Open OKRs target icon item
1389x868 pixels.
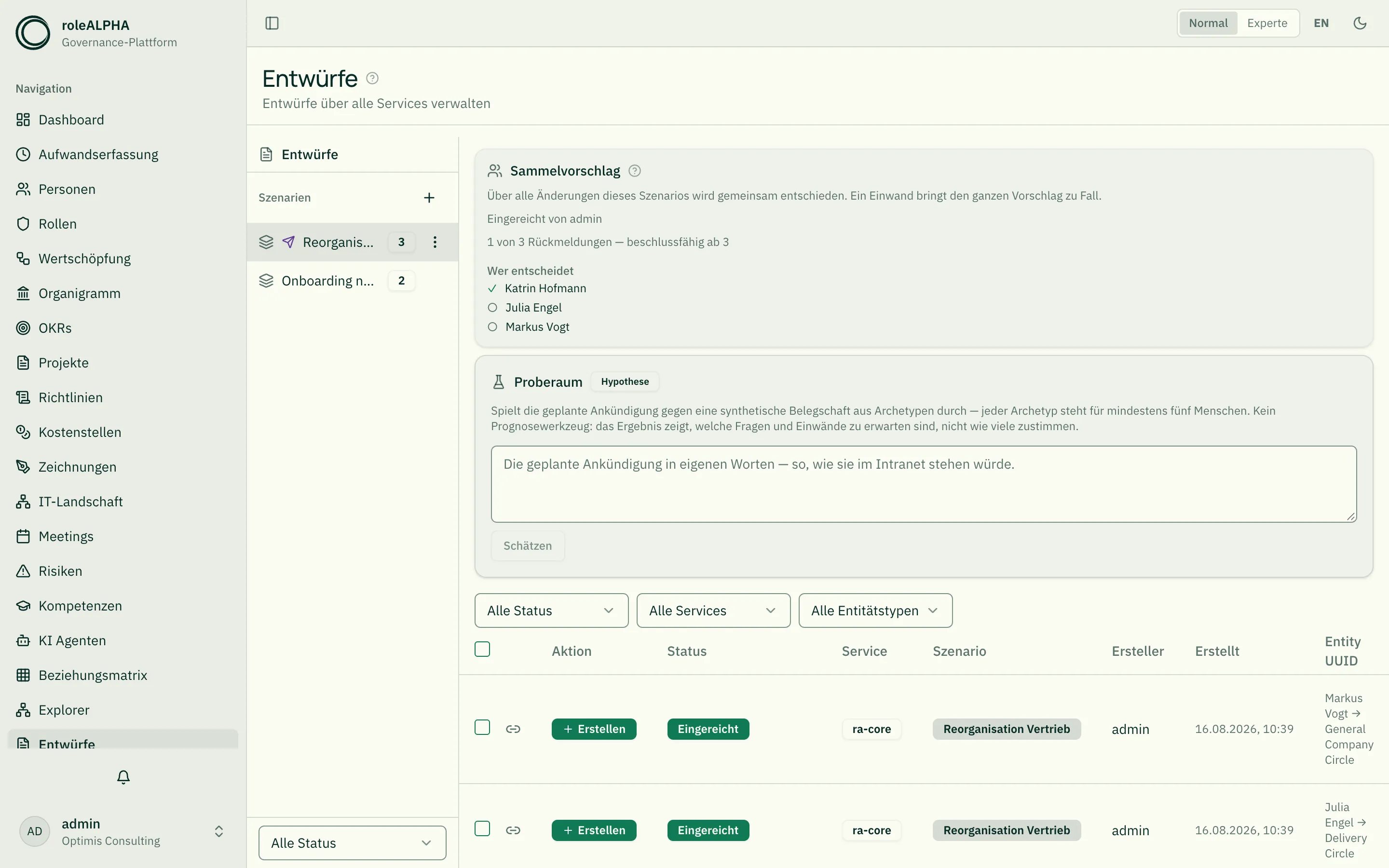123,328
